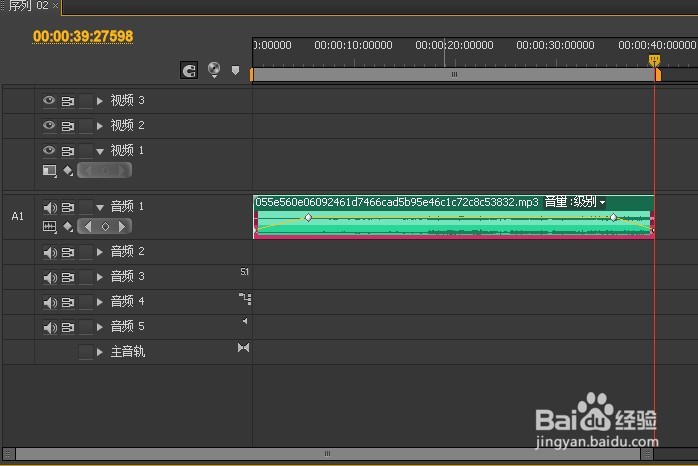This screenshot has width=698, height=466.
Task: Expand the 音频 2 track
Action: pos(100,252)
